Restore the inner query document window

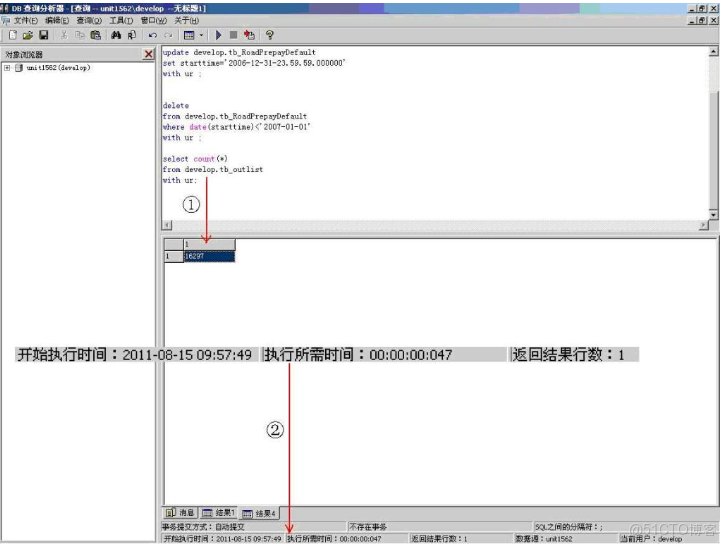point(702,20)
